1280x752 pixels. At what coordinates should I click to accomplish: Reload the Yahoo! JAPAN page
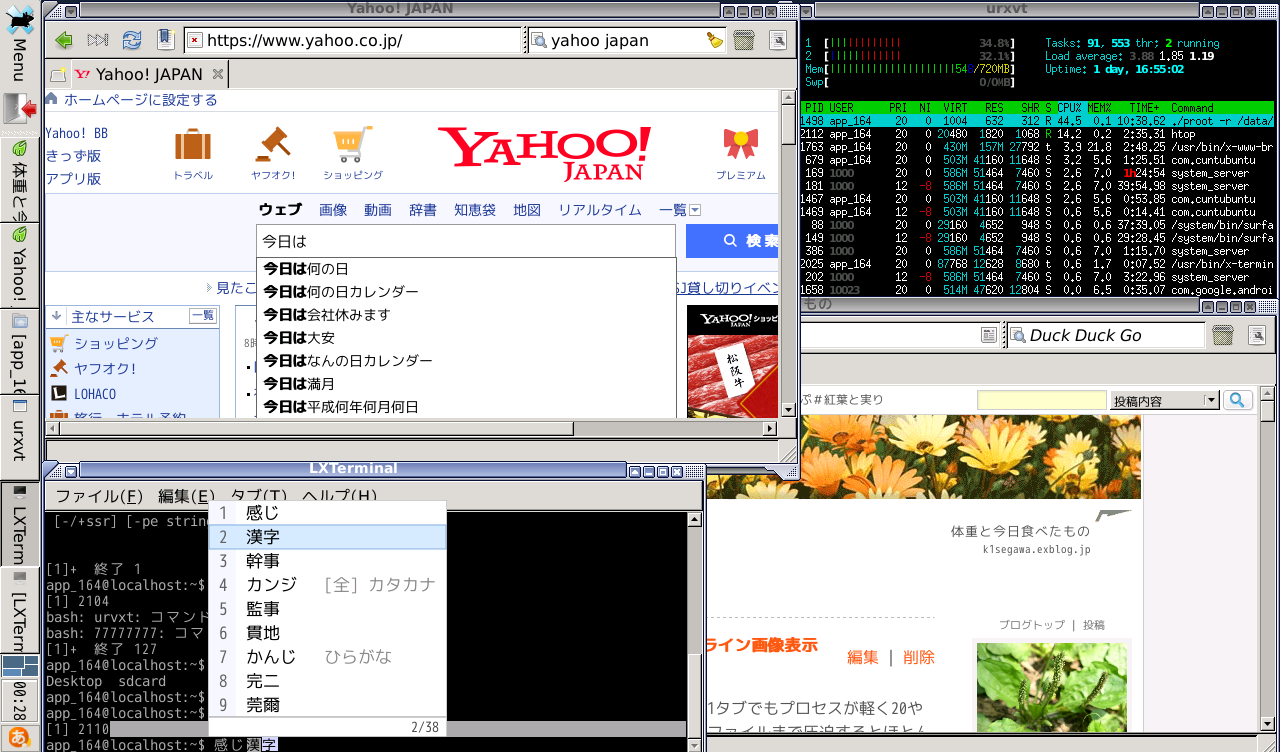pos(132,40)
